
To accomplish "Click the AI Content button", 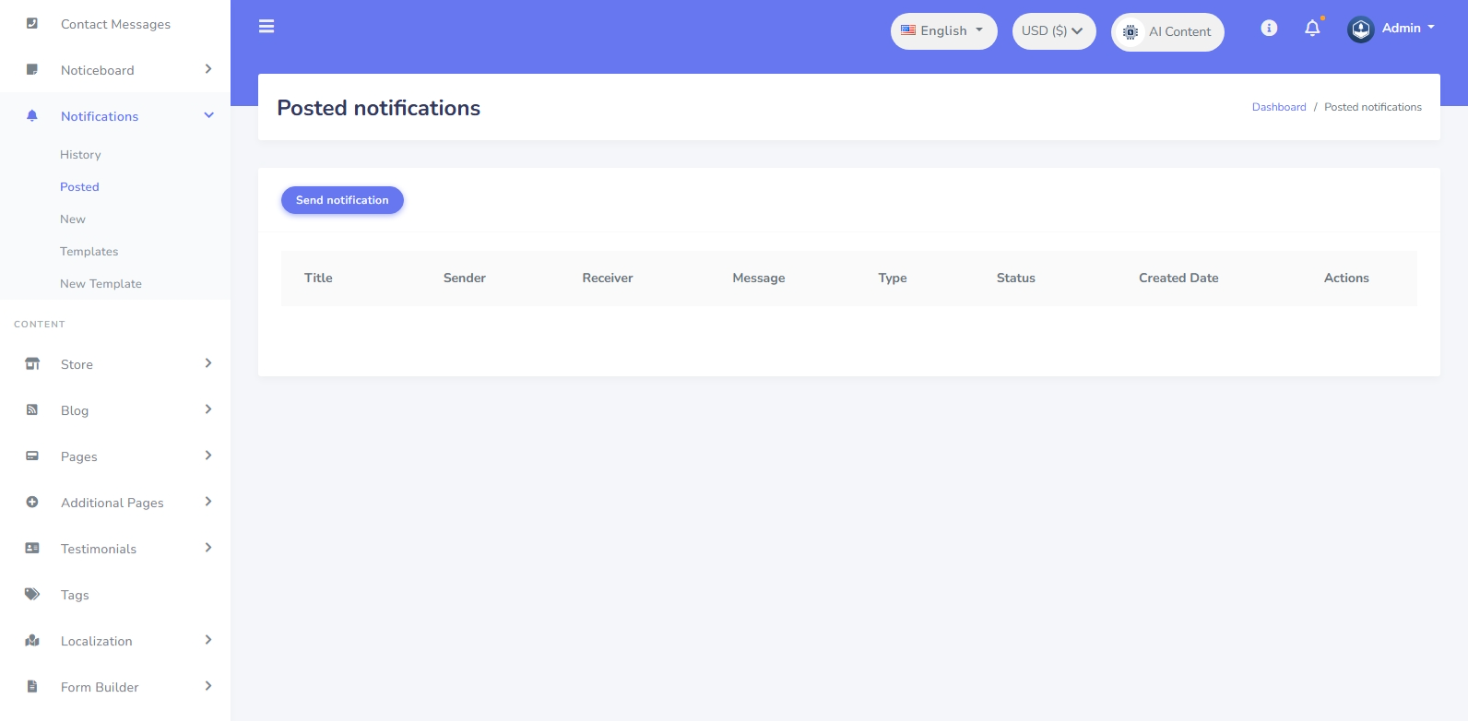I will (x=1167, y=32).
